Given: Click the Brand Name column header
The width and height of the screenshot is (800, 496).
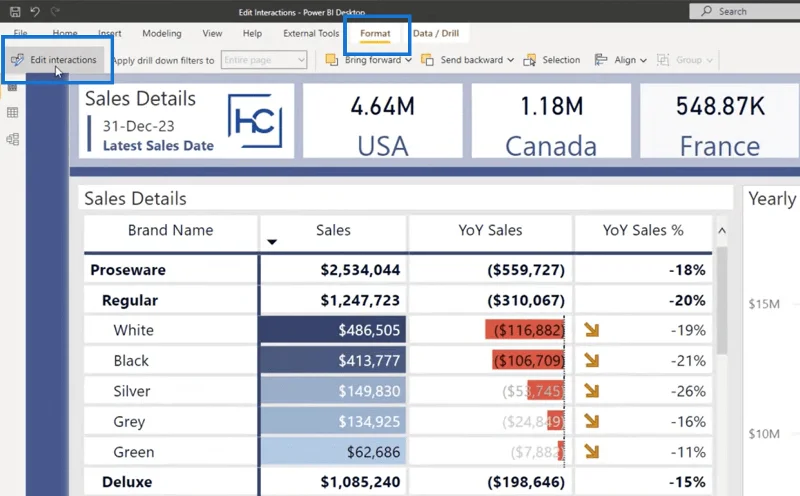Looking at the screenshot, I should pyautogui.click(x=170, y=230).
